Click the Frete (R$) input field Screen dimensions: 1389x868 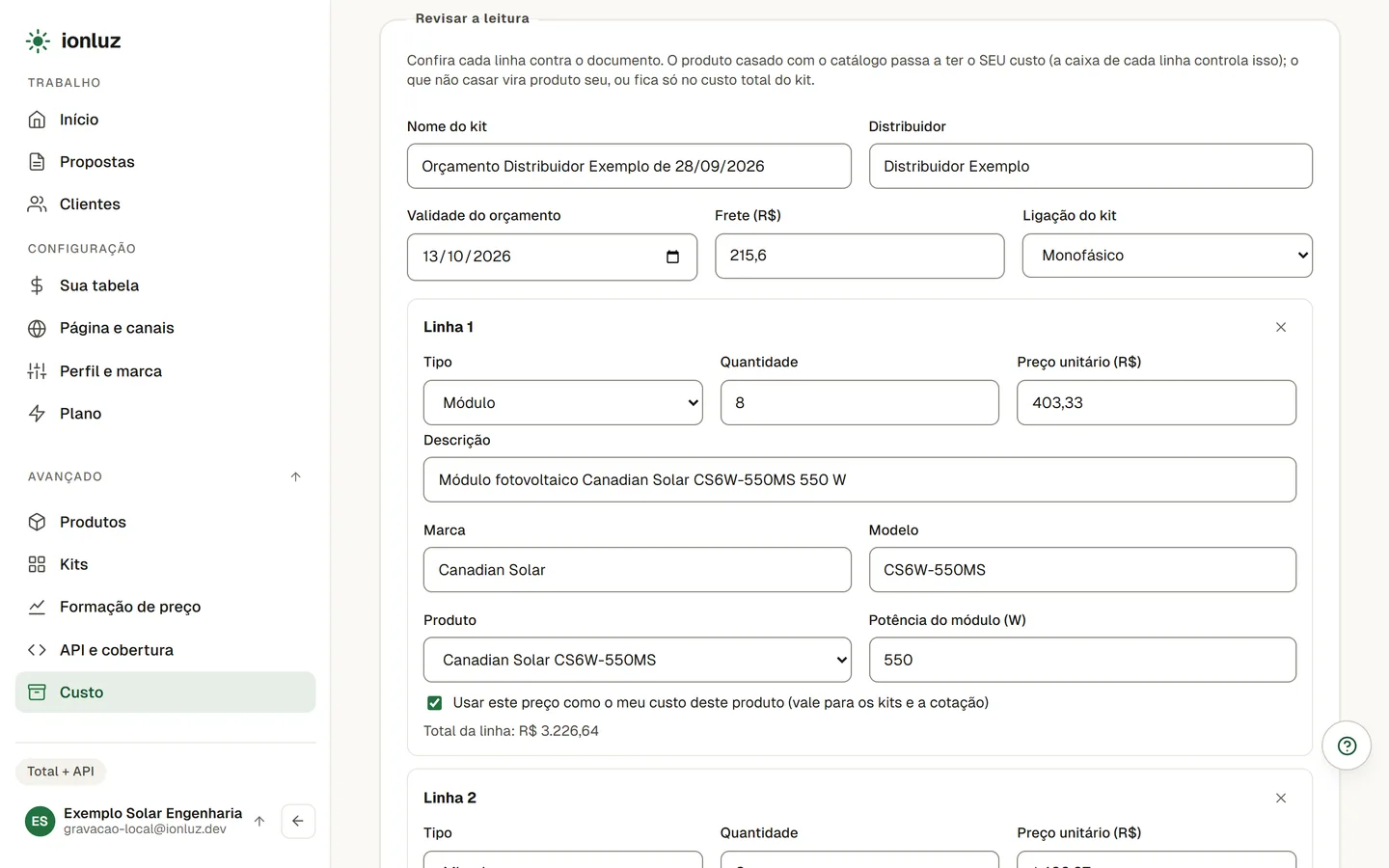(859, 256)
